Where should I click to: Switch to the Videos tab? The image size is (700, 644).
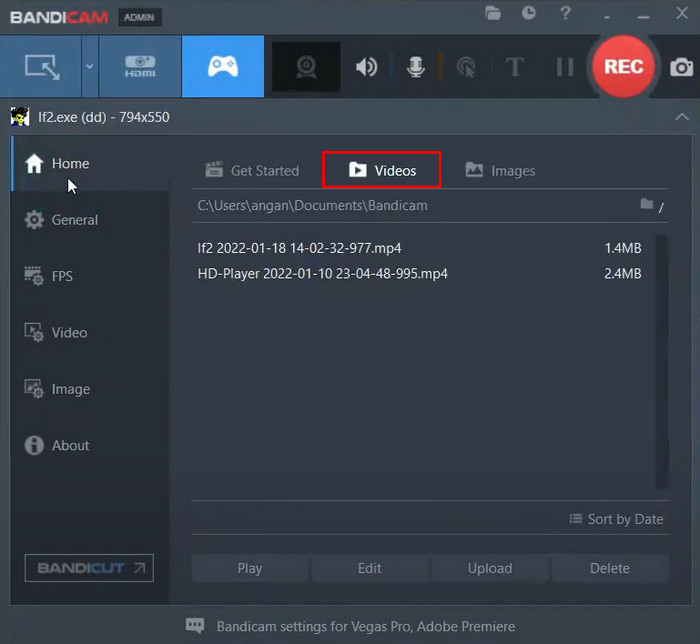pos(382,170)
